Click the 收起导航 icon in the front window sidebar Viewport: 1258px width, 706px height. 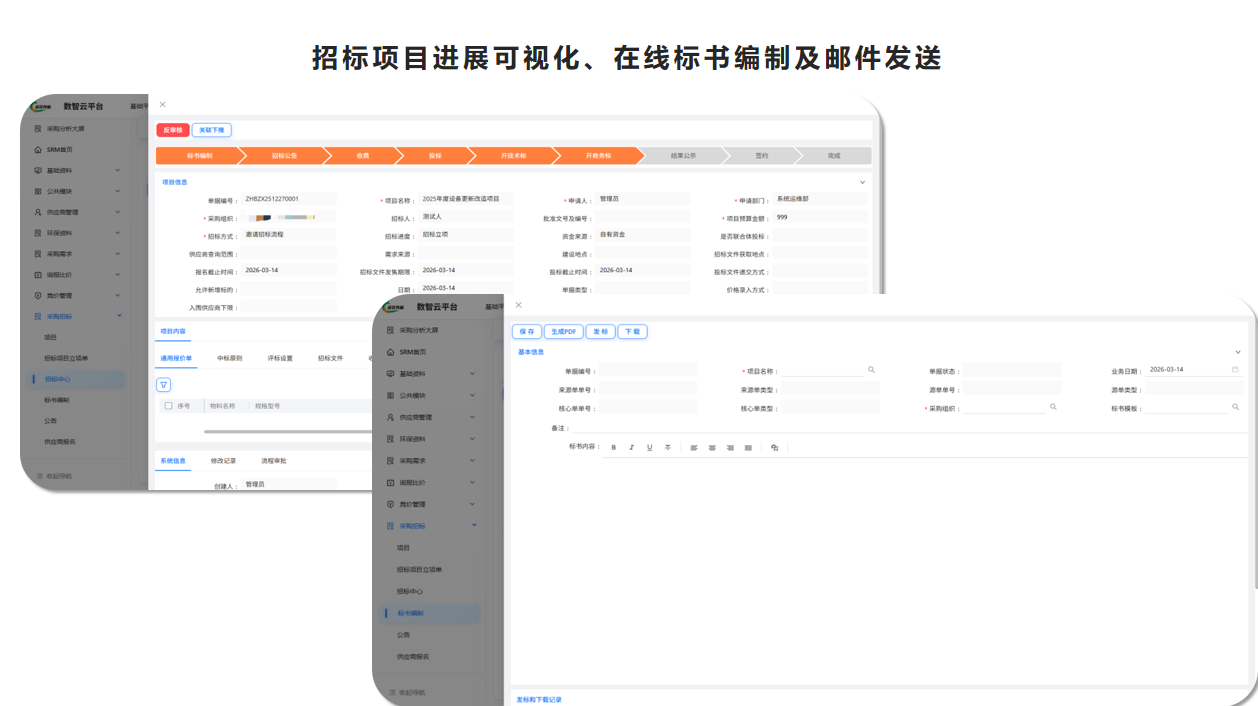pos(391,692)
